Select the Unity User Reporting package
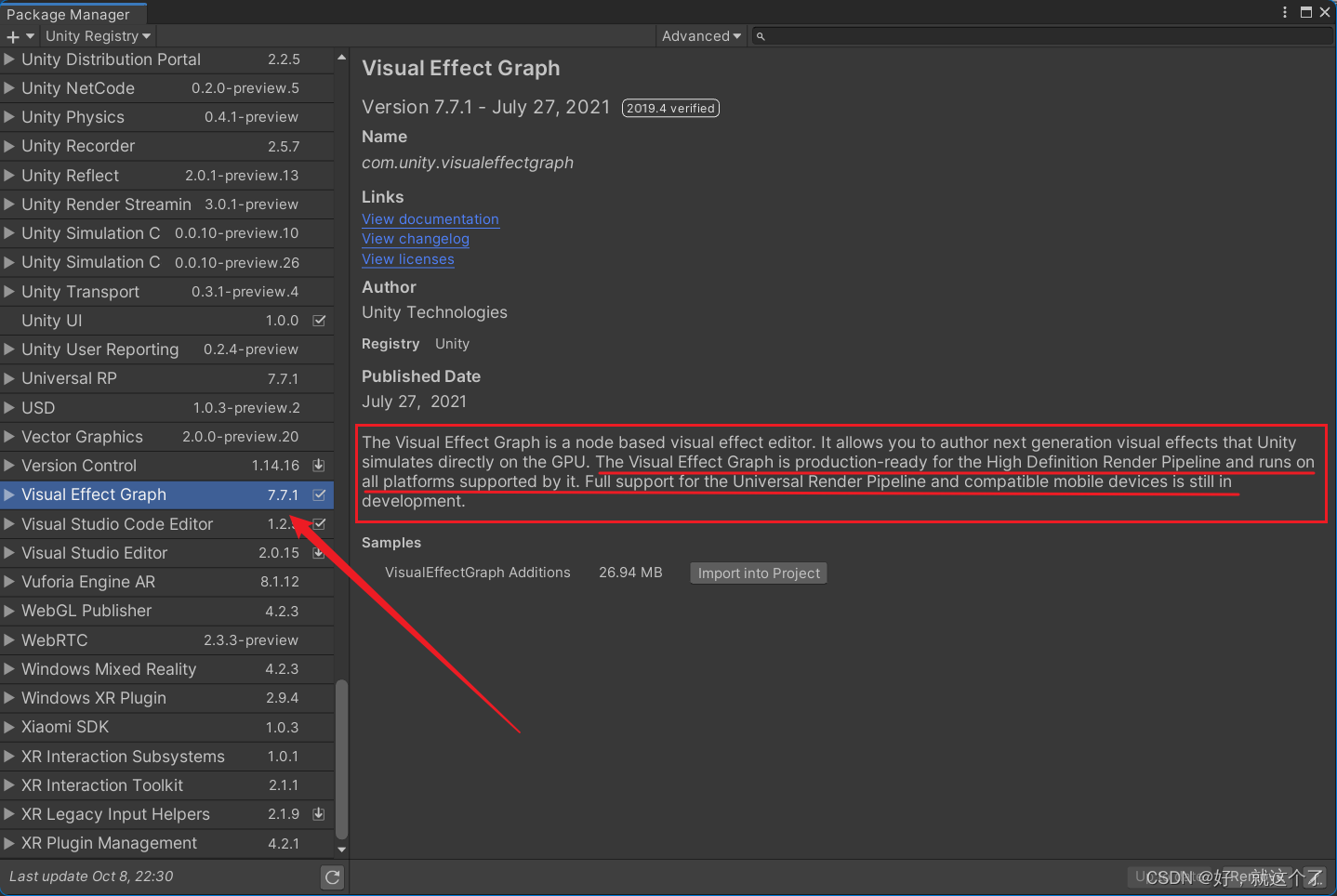Viewport: 1337px width, 896px height. [166, 349]
